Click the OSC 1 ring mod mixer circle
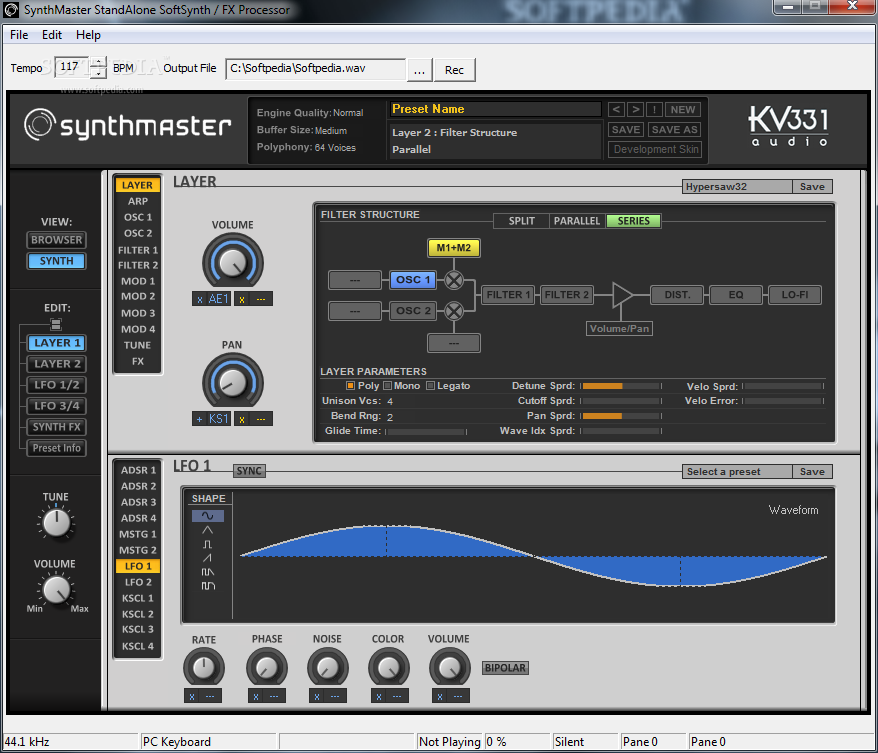 point(454,280)
